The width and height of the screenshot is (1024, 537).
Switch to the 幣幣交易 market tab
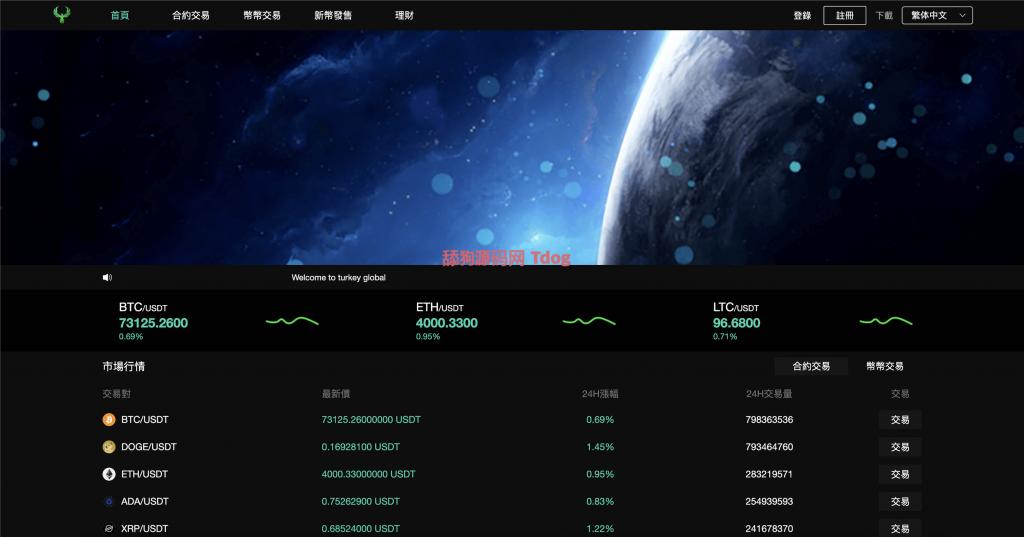click(884, 366)
